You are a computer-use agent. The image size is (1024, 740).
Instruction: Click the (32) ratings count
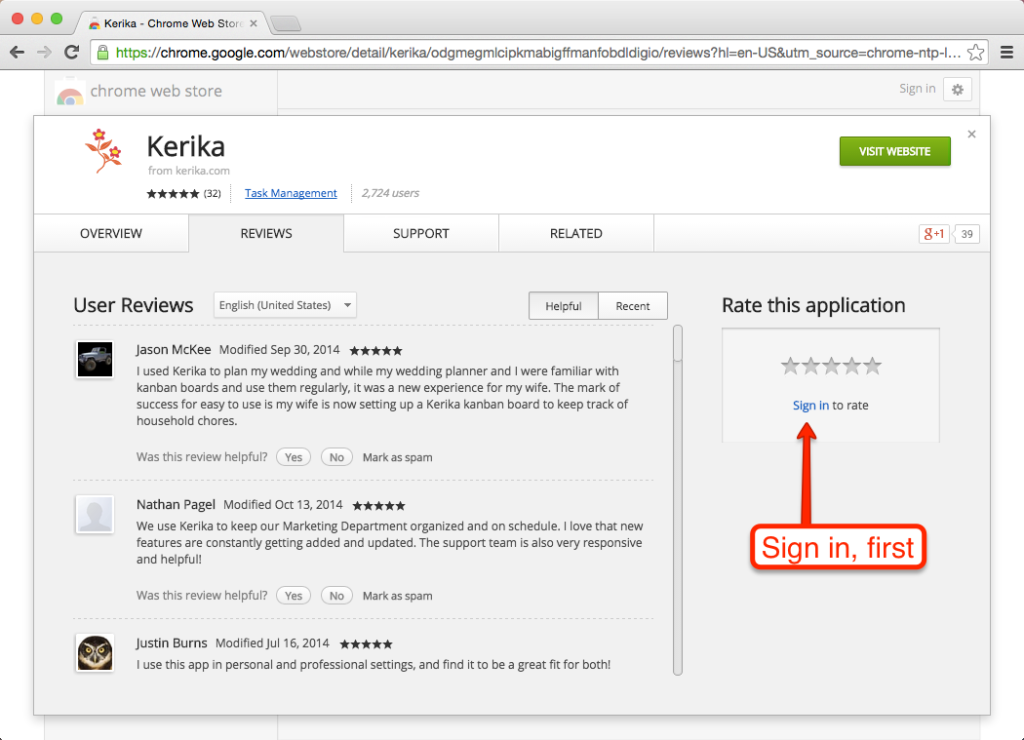(x=212, y=193)
